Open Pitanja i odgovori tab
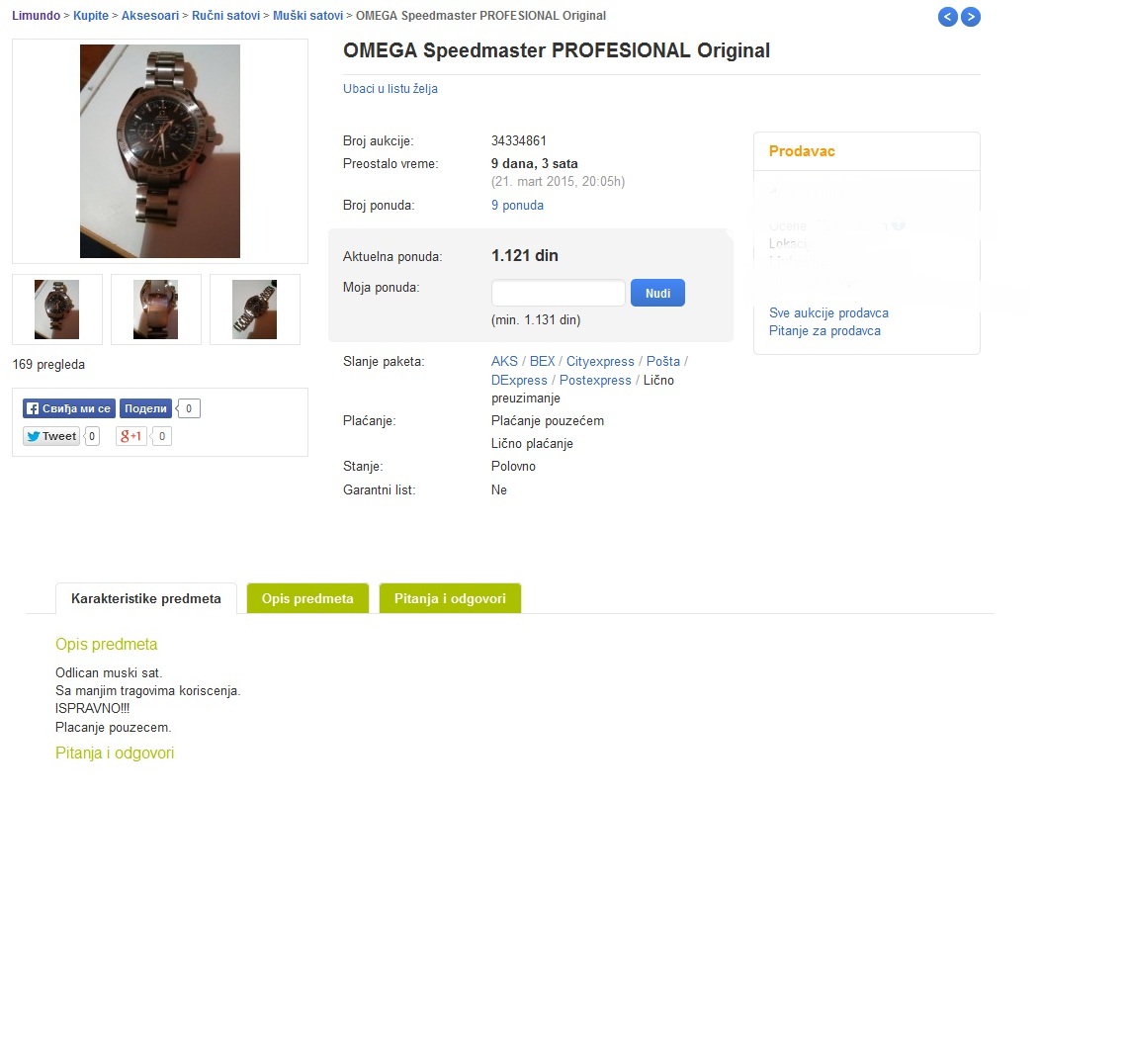Screen dimensions: 1127x1064 450,598
